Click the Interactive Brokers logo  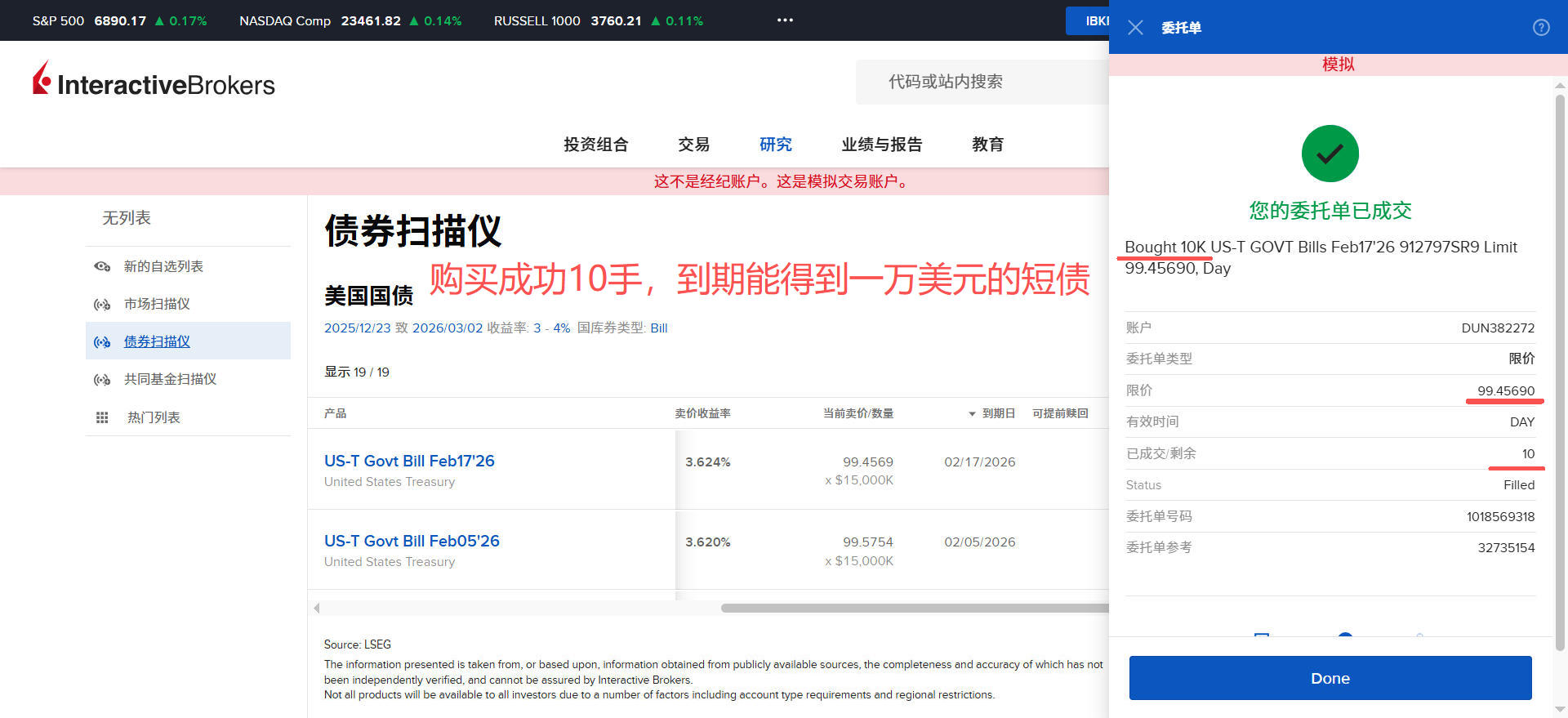[154, 81]
